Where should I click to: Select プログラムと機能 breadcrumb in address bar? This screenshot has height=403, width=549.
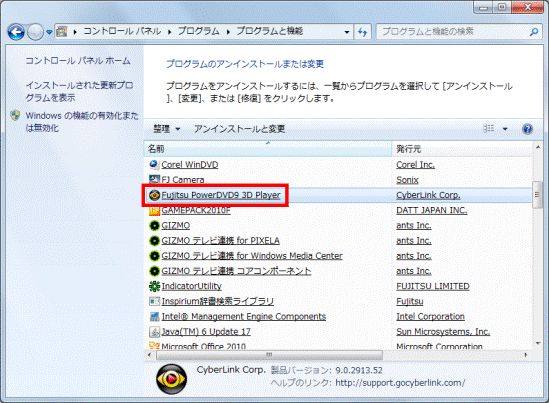coord(270,32)
